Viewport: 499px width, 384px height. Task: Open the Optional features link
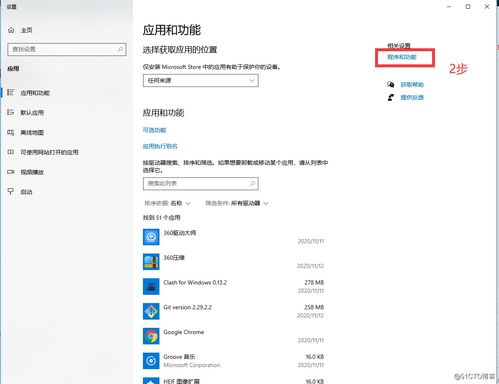click(x=154, y=130)
